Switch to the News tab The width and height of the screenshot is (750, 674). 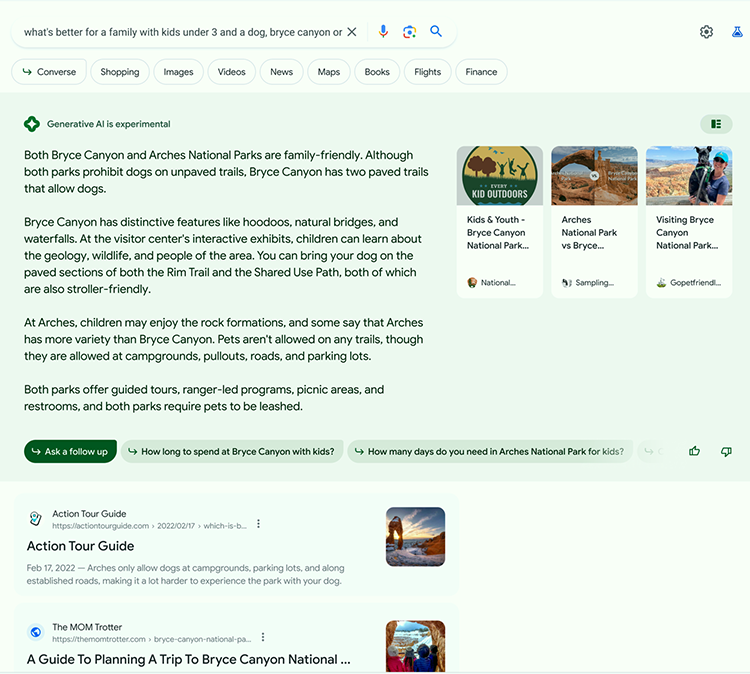pyautogui.click(x=281, y=72)
